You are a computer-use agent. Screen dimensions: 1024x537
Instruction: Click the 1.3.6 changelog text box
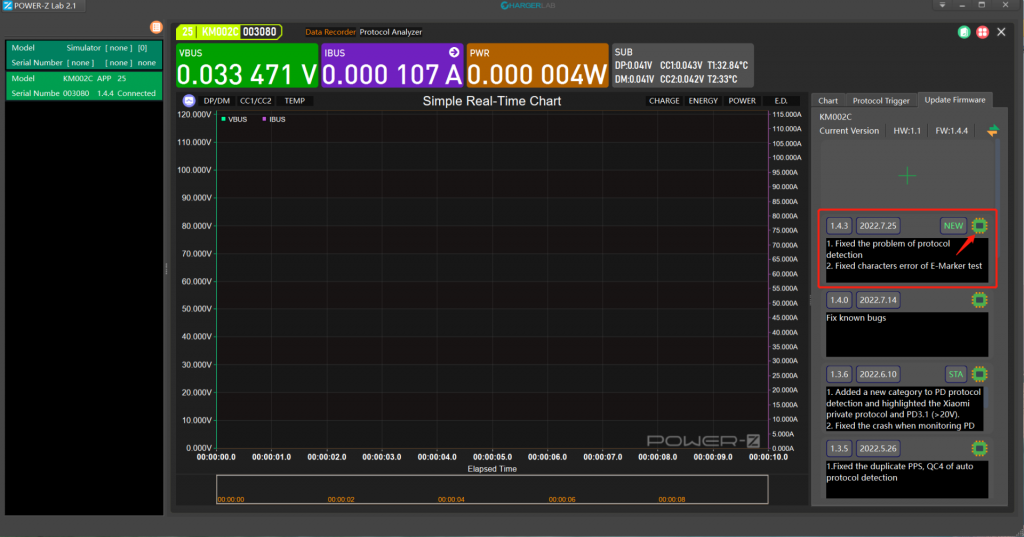pyautogui.click(x=904, y=409)
